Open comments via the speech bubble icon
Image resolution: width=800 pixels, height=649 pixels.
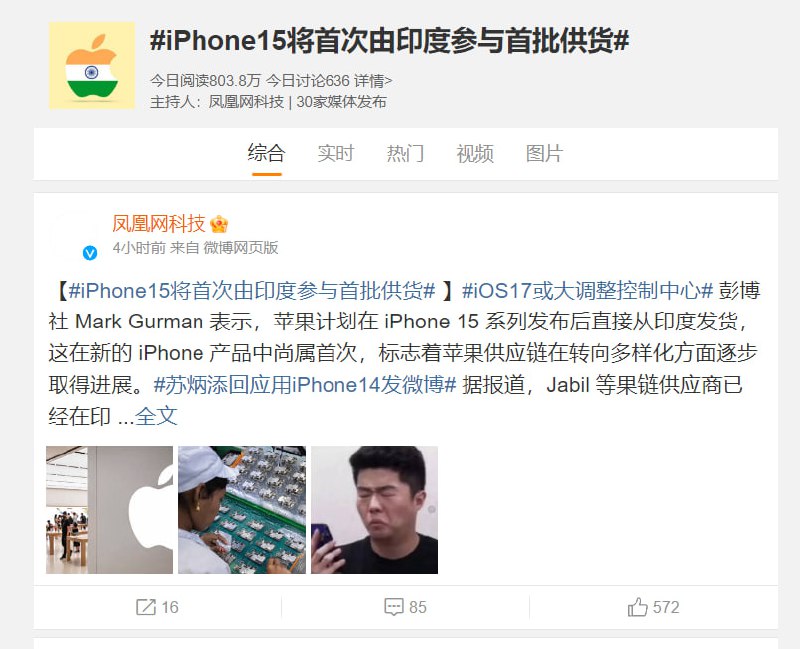393,607
